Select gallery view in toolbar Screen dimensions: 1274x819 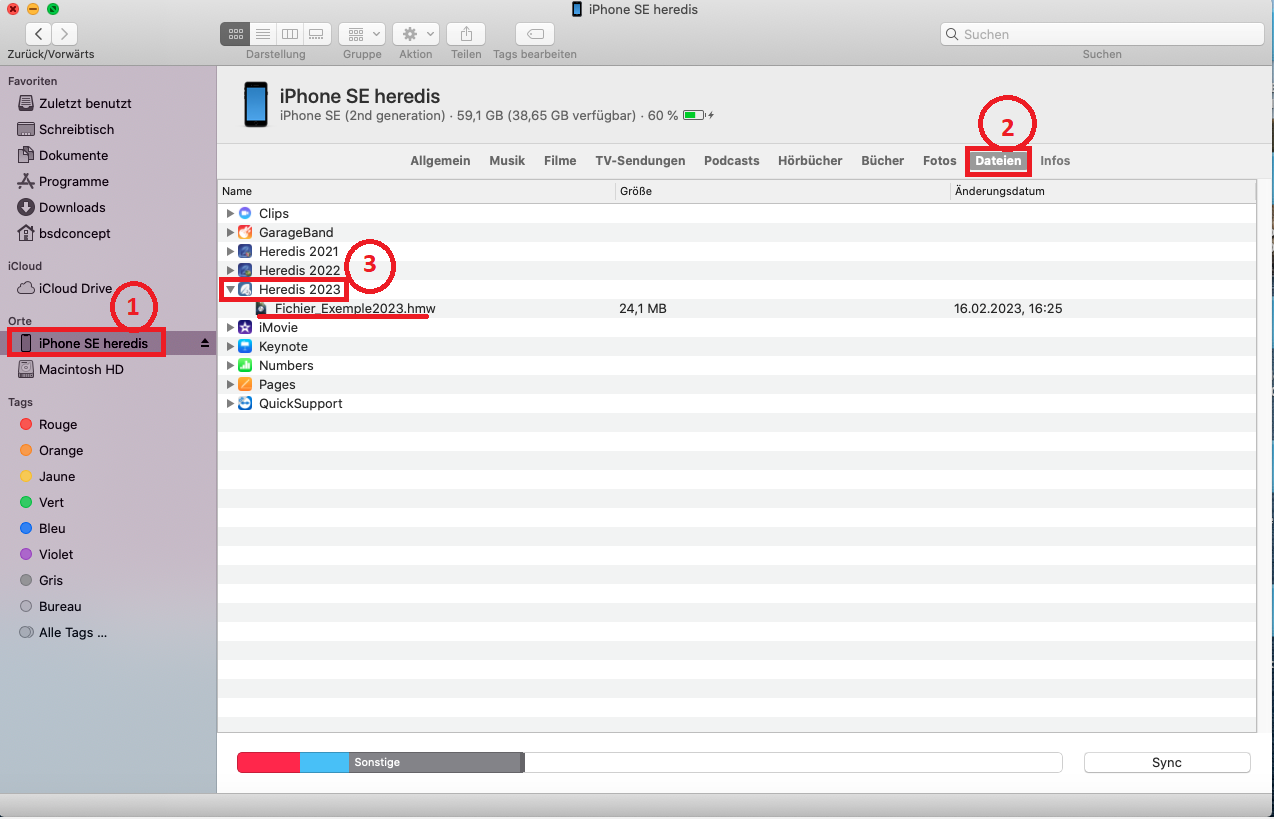tap(316, 34)
